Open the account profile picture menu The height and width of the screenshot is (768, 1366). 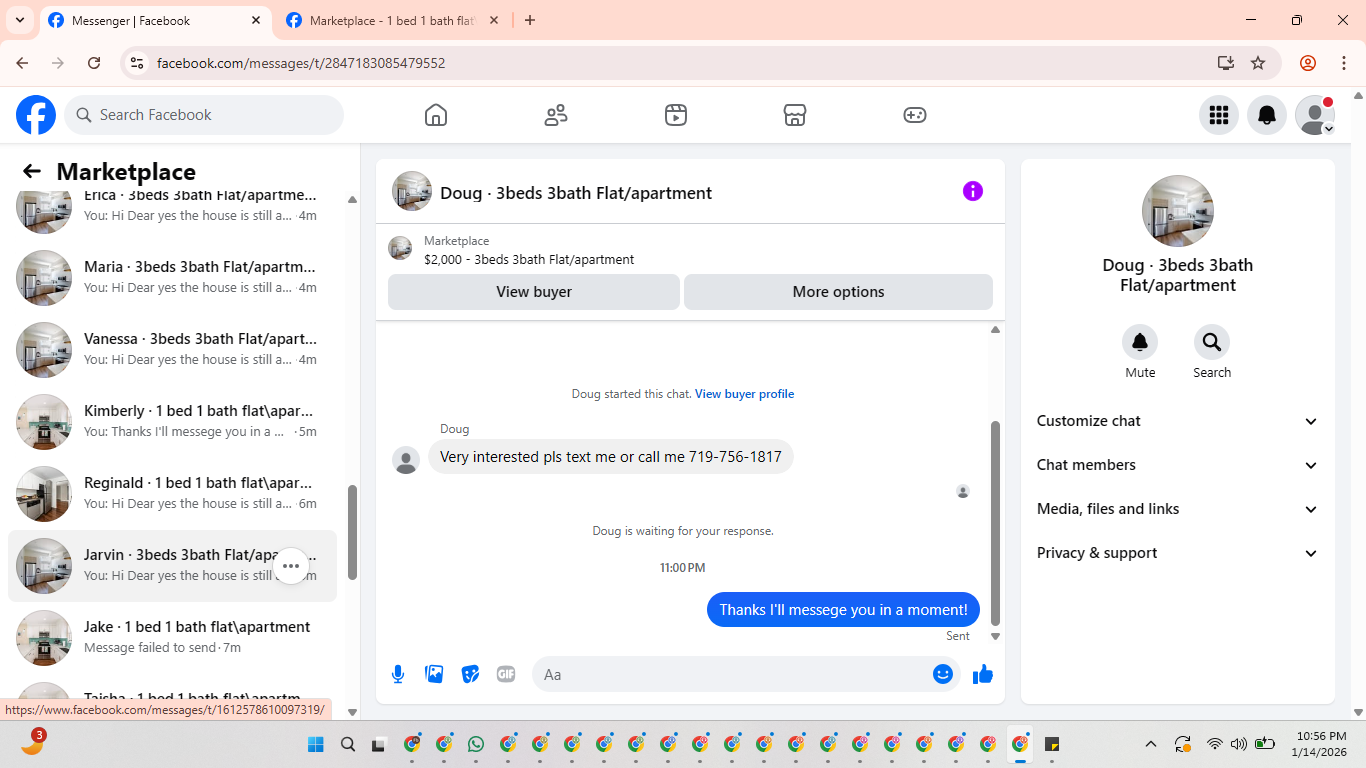coord(1315,115)
